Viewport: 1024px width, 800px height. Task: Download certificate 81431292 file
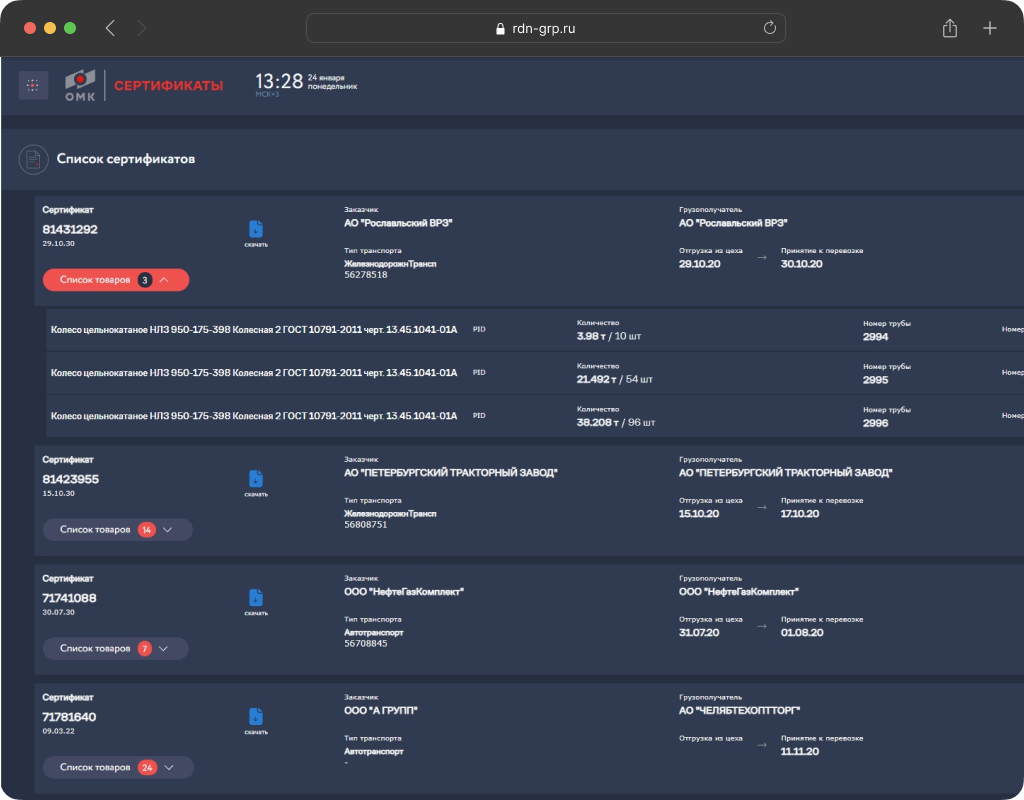[256, 234]
